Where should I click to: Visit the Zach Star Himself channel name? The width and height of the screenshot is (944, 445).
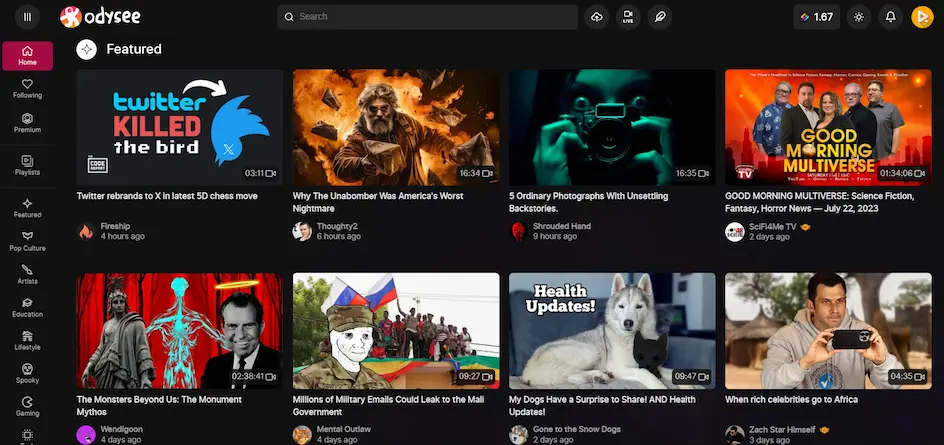pyautogui.click(x=782, y=430)
